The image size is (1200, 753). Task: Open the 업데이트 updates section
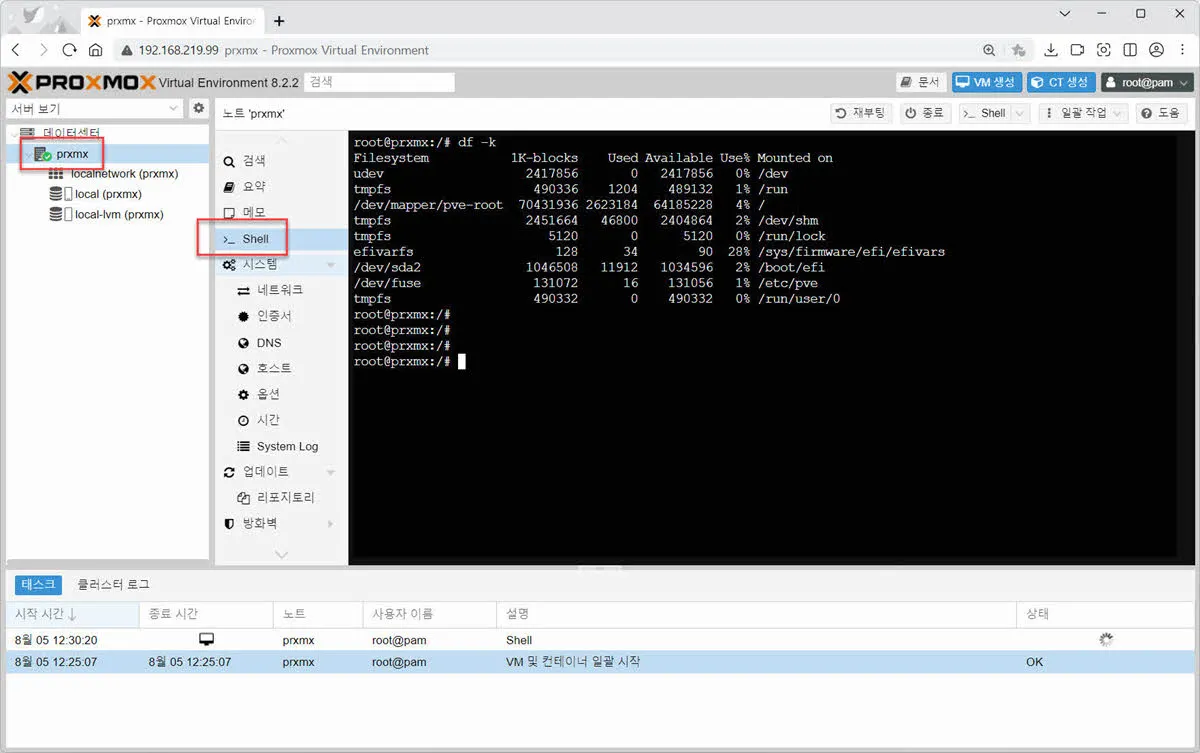(x=266, y=472)
